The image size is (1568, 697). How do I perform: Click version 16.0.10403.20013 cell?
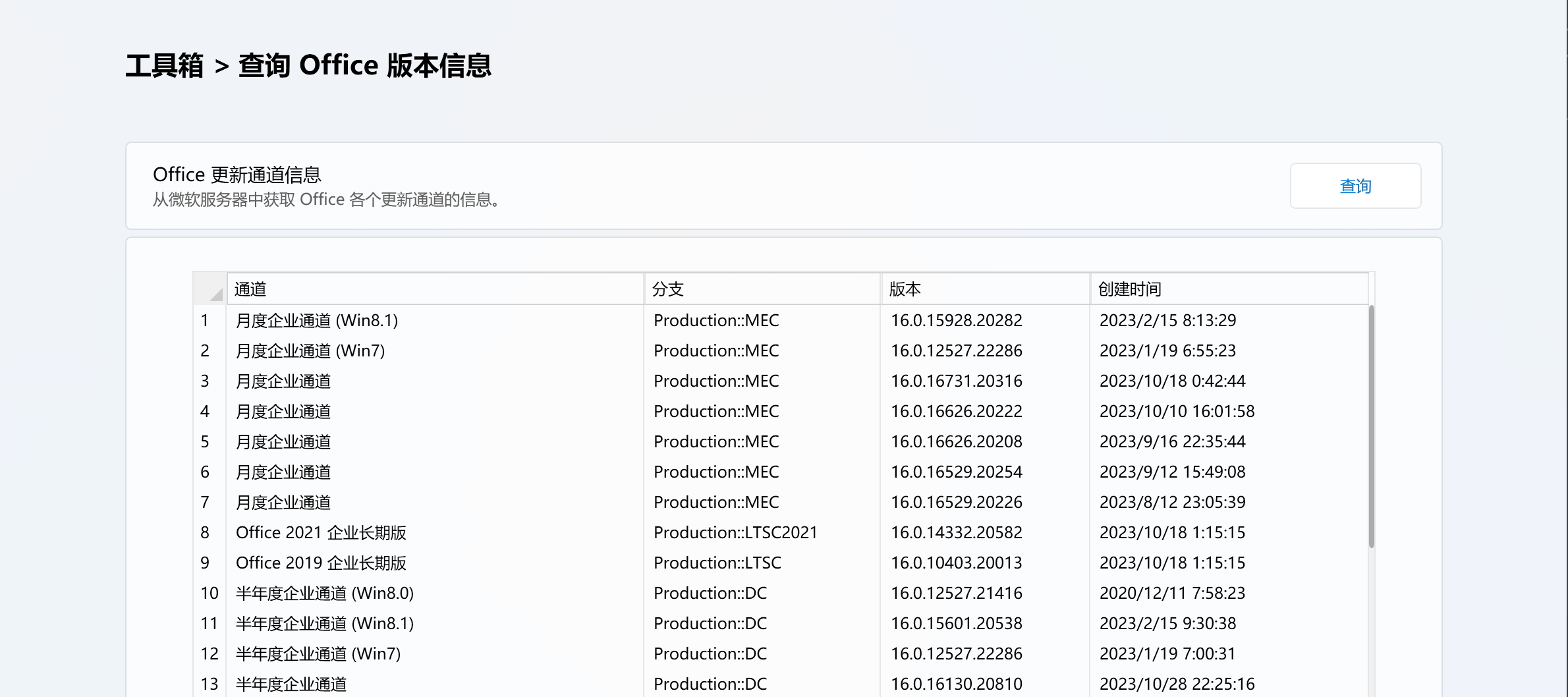986,563
